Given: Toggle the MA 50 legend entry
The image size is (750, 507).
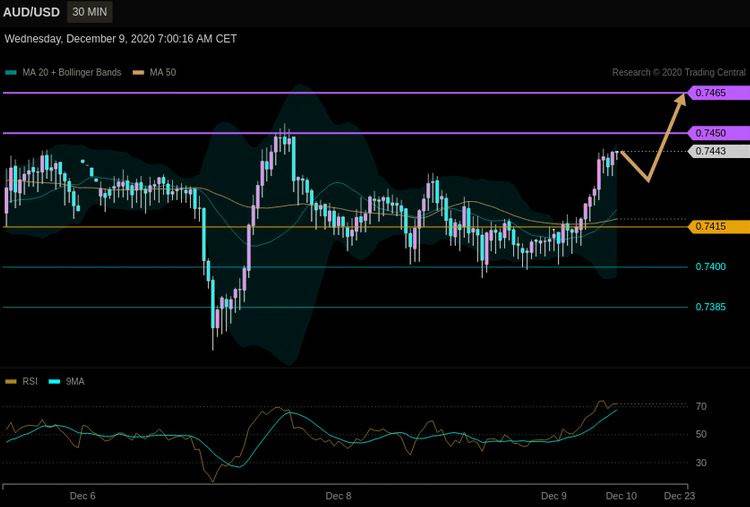Looking at the screenshot, I should 154,73.
